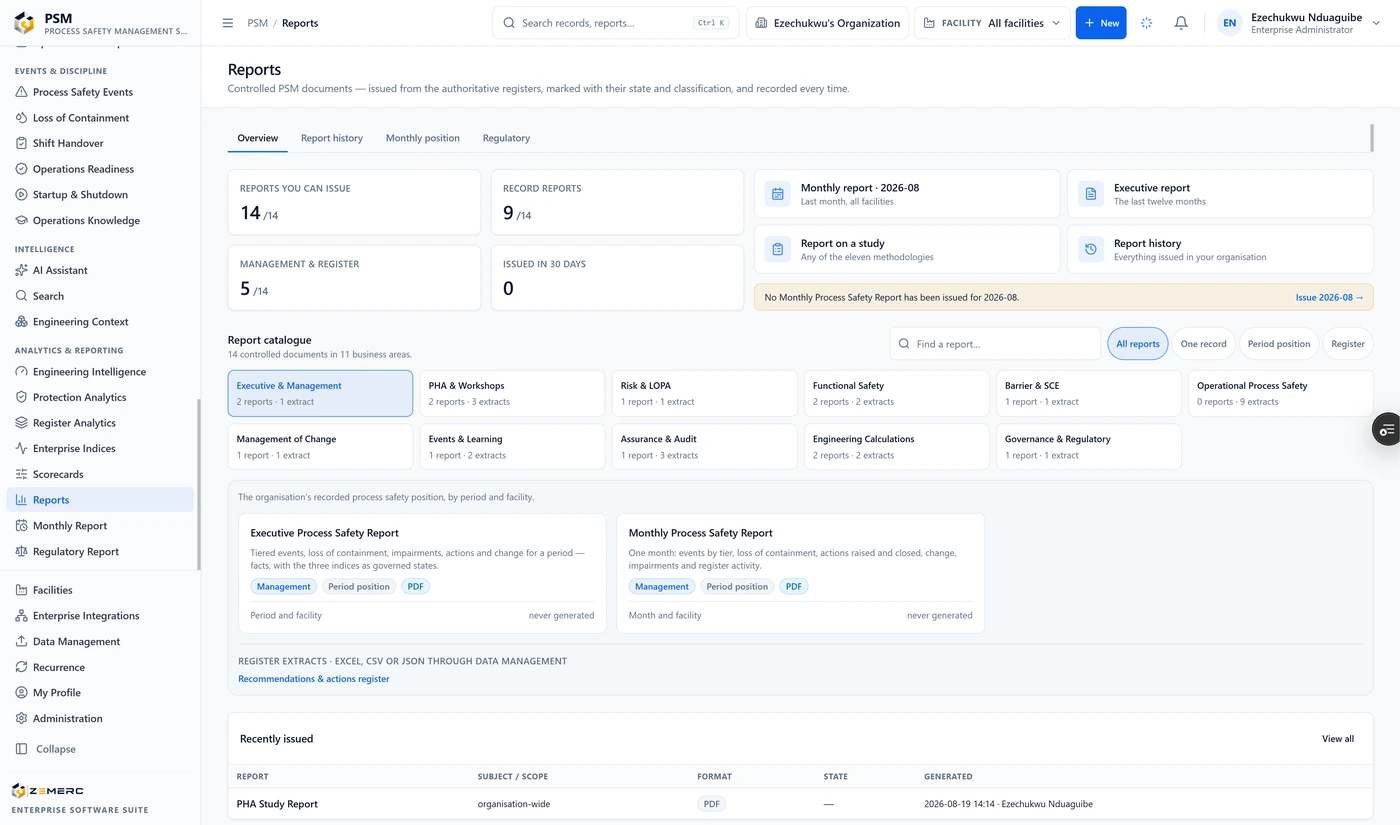The width and height of the screenshot is (1400, 825).
Task: Open Recommendations & actions register link
Action: [314, 679]
